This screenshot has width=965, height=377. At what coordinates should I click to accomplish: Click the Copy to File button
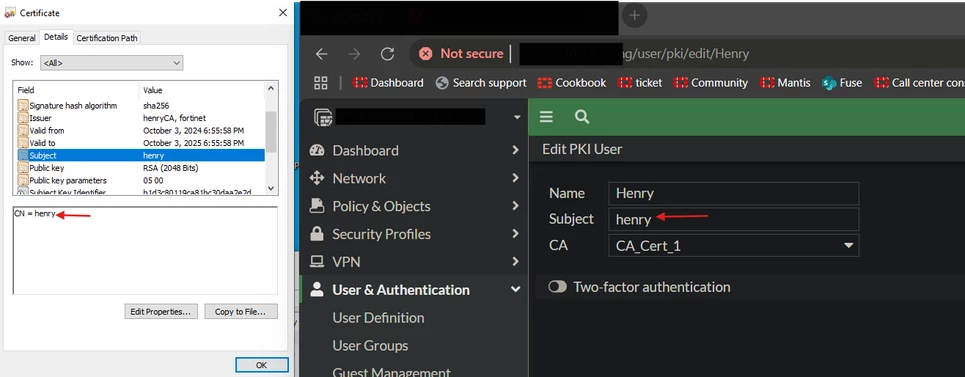241,312
